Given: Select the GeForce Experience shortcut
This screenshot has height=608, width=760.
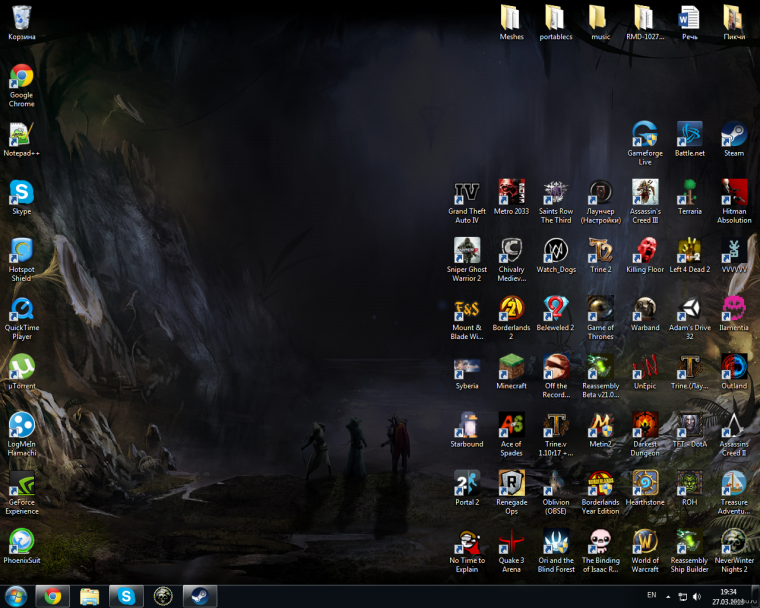Looking at the screenshot, I should point(21,483).
